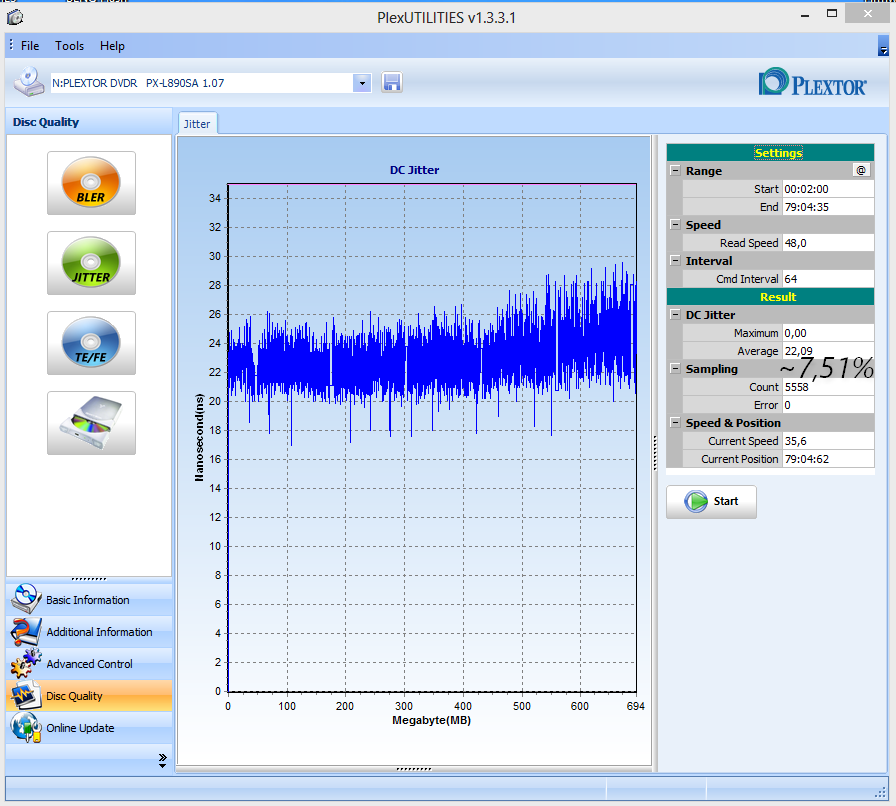Switch to the Jitter tab
Screen dimensions: 896x806
tap(197, 123)
